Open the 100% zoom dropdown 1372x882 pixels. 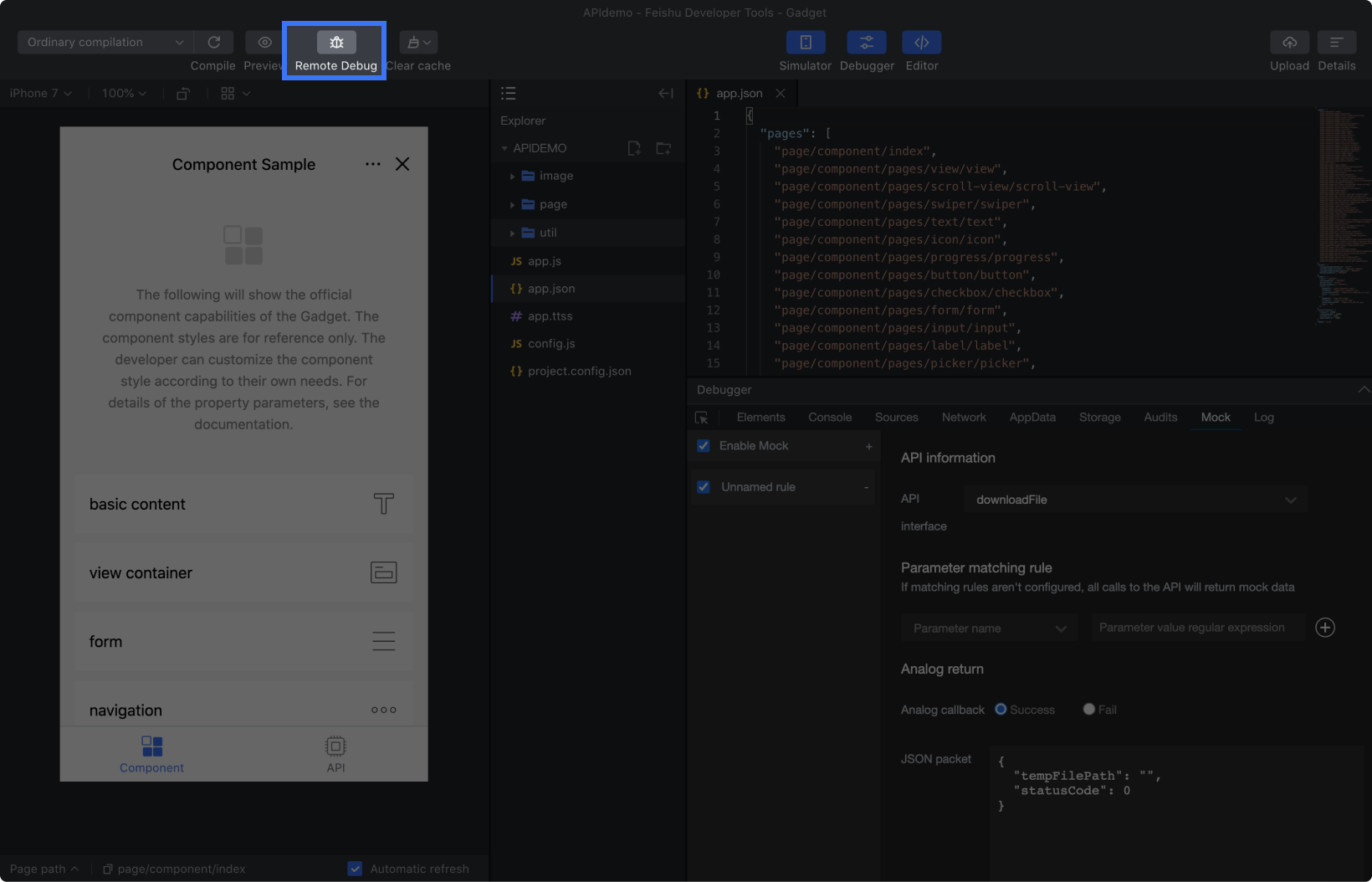(x=124, y=94)
